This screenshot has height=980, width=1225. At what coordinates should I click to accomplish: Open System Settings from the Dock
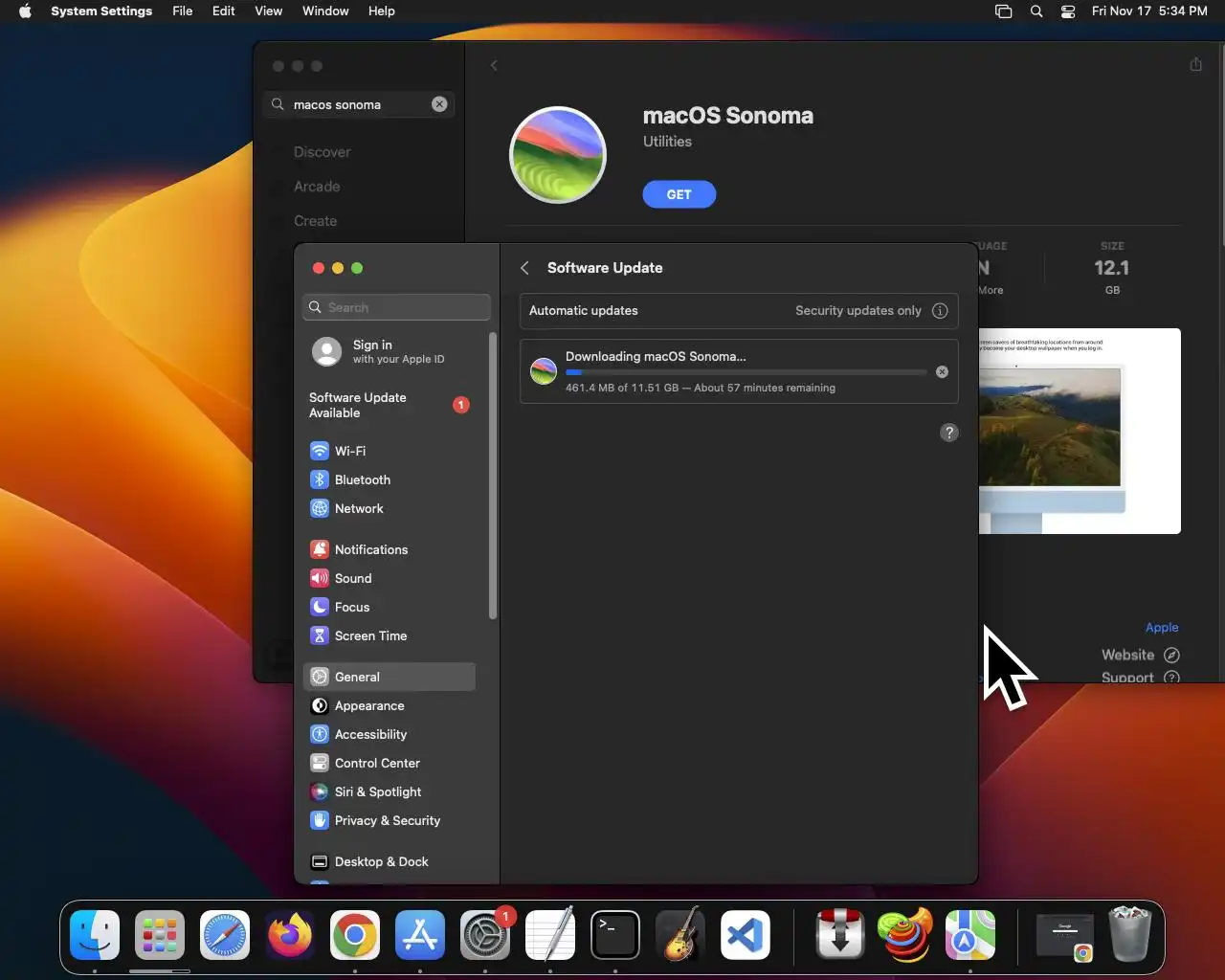pyautogui.click(x=485, y=935)
